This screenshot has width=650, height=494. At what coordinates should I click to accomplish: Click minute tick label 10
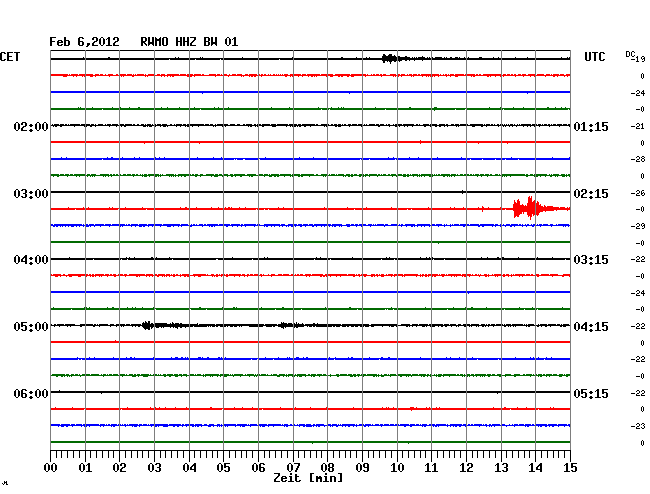(x=397, y=467)
